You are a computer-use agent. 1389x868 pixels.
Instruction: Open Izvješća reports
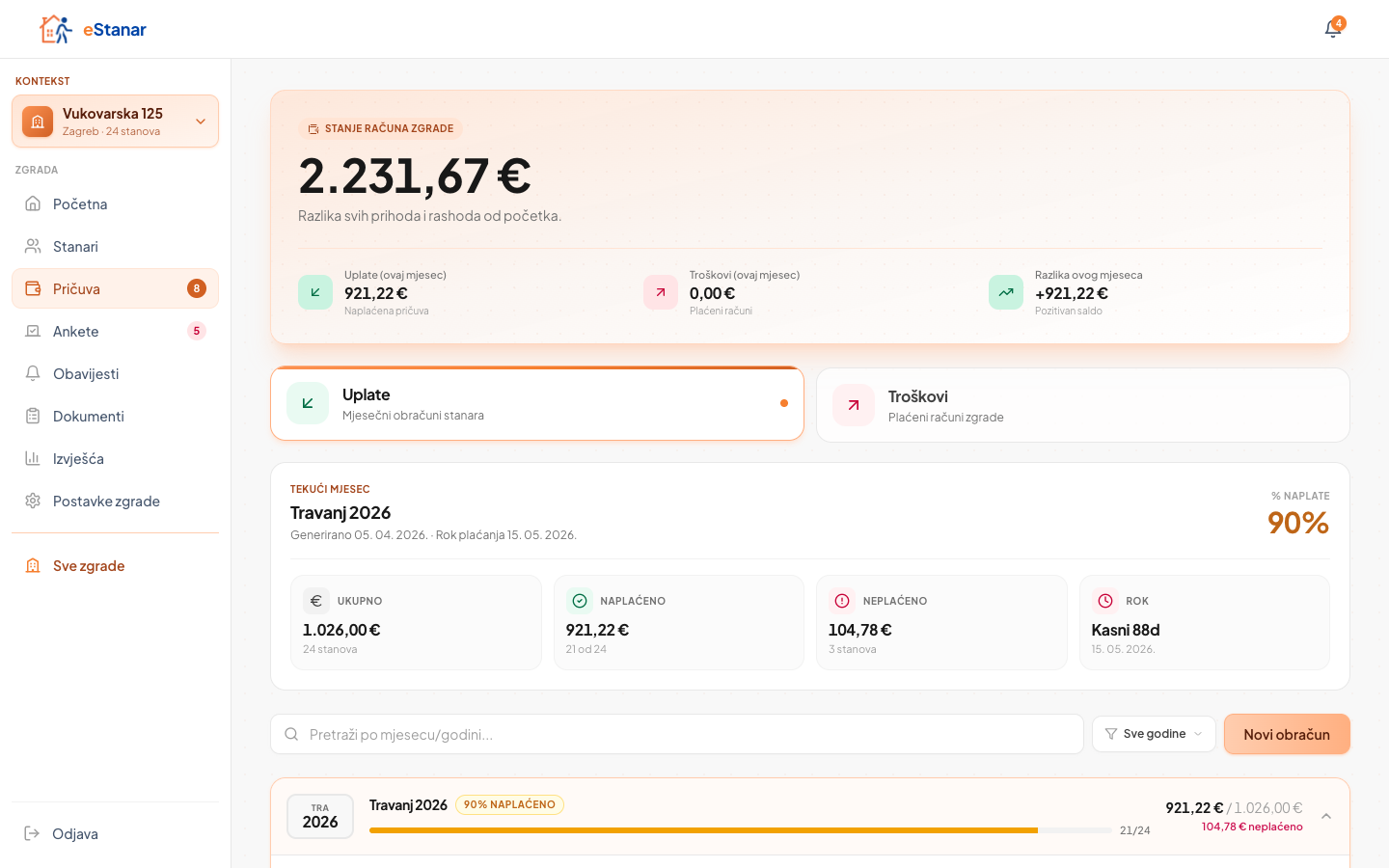pyautogui.click(x=115, y=458)
